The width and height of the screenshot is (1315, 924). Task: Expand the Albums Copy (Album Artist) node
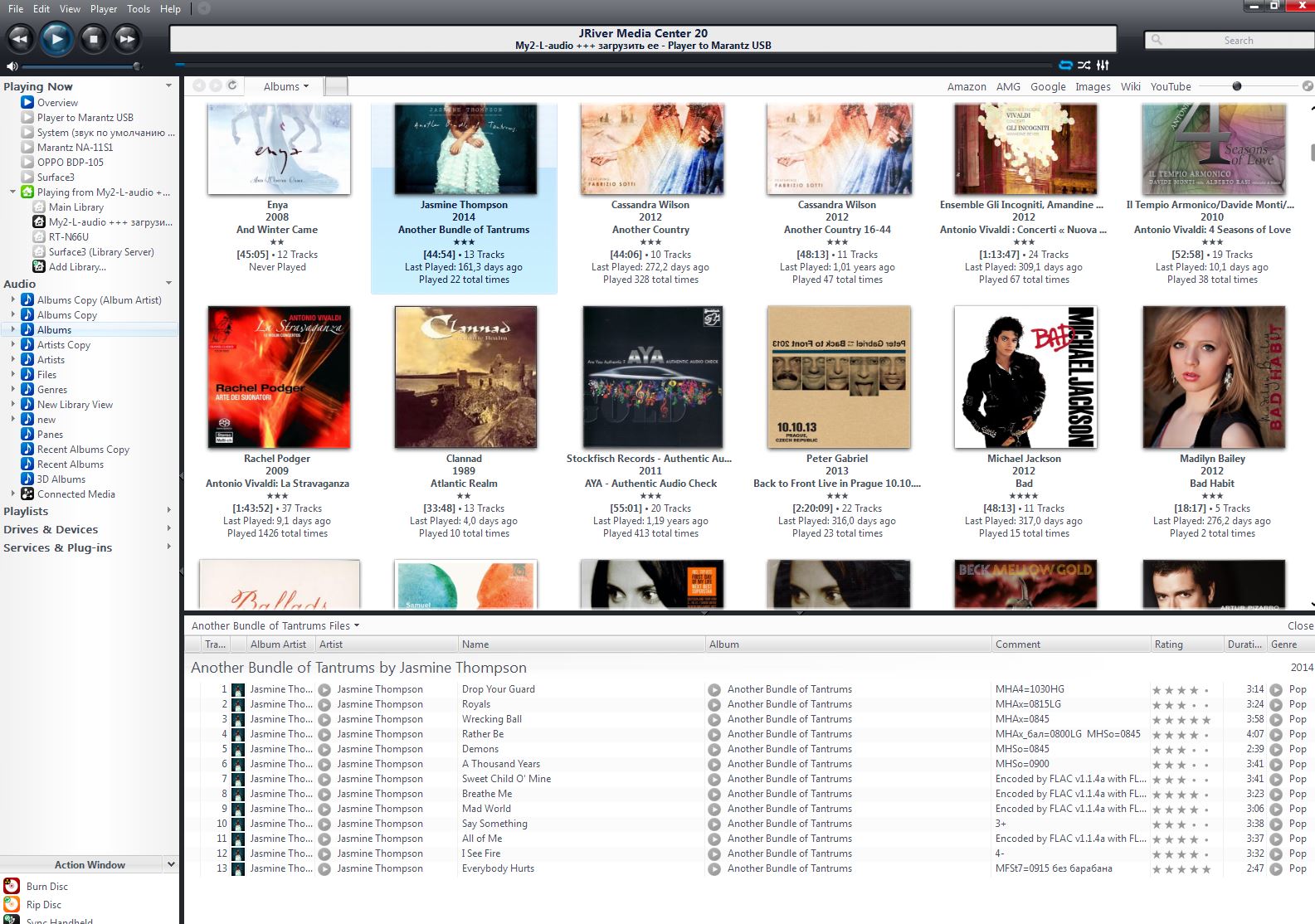point(12,300)
